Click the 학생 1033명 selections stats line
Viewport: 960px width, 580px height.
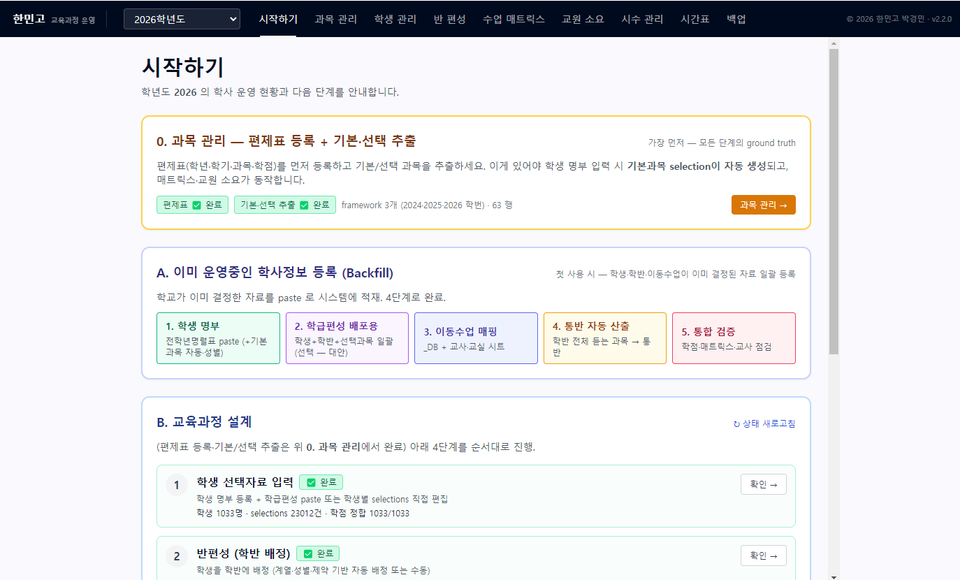[x=303, y=513]
